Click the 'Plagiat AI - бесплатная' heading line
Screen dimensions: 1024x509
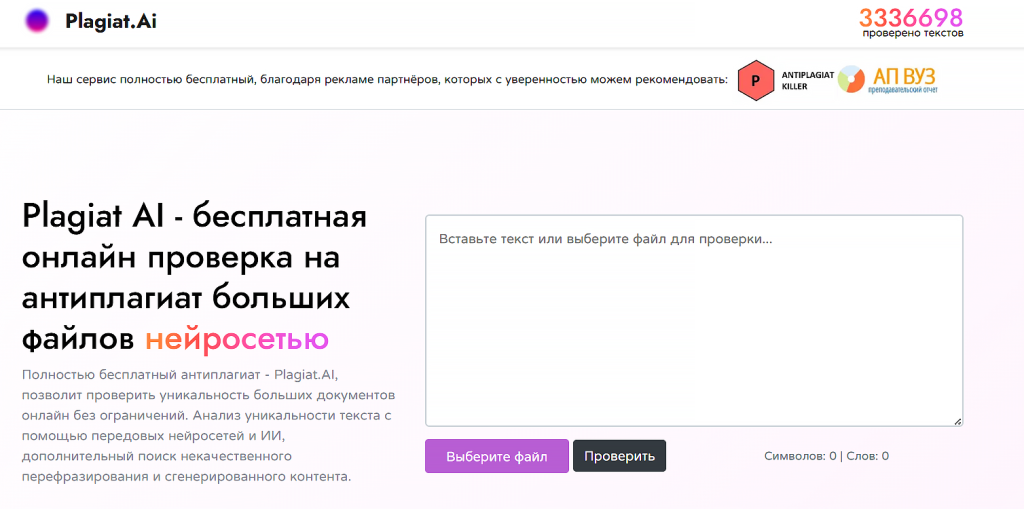tap(195, 218)
